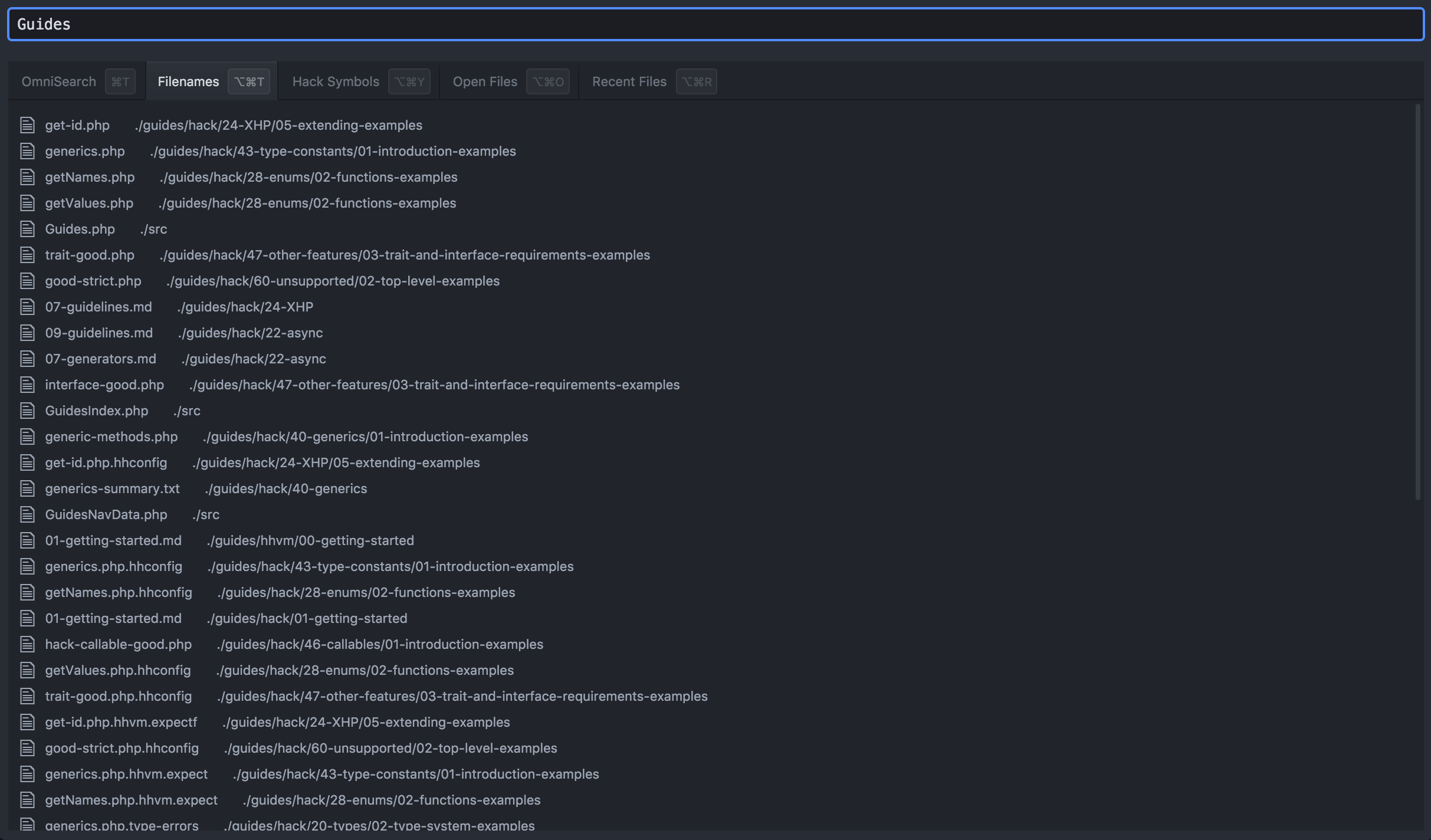Screen dimensions: 1431x840
Task: Select the Filenames tab
Action: point(212,81)
